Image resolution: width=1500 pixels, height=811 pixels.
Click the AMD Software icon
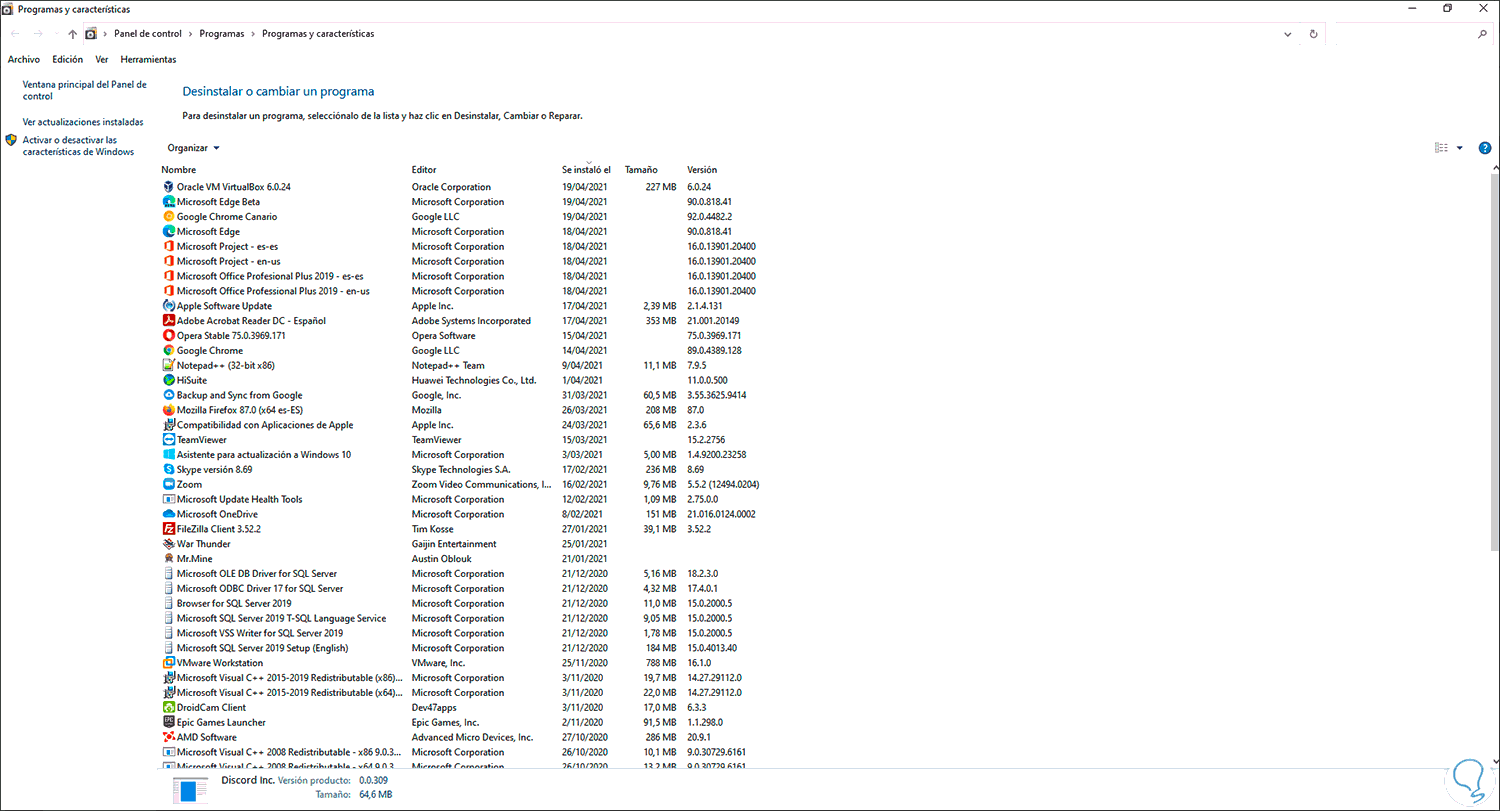(x=168, y=737)
